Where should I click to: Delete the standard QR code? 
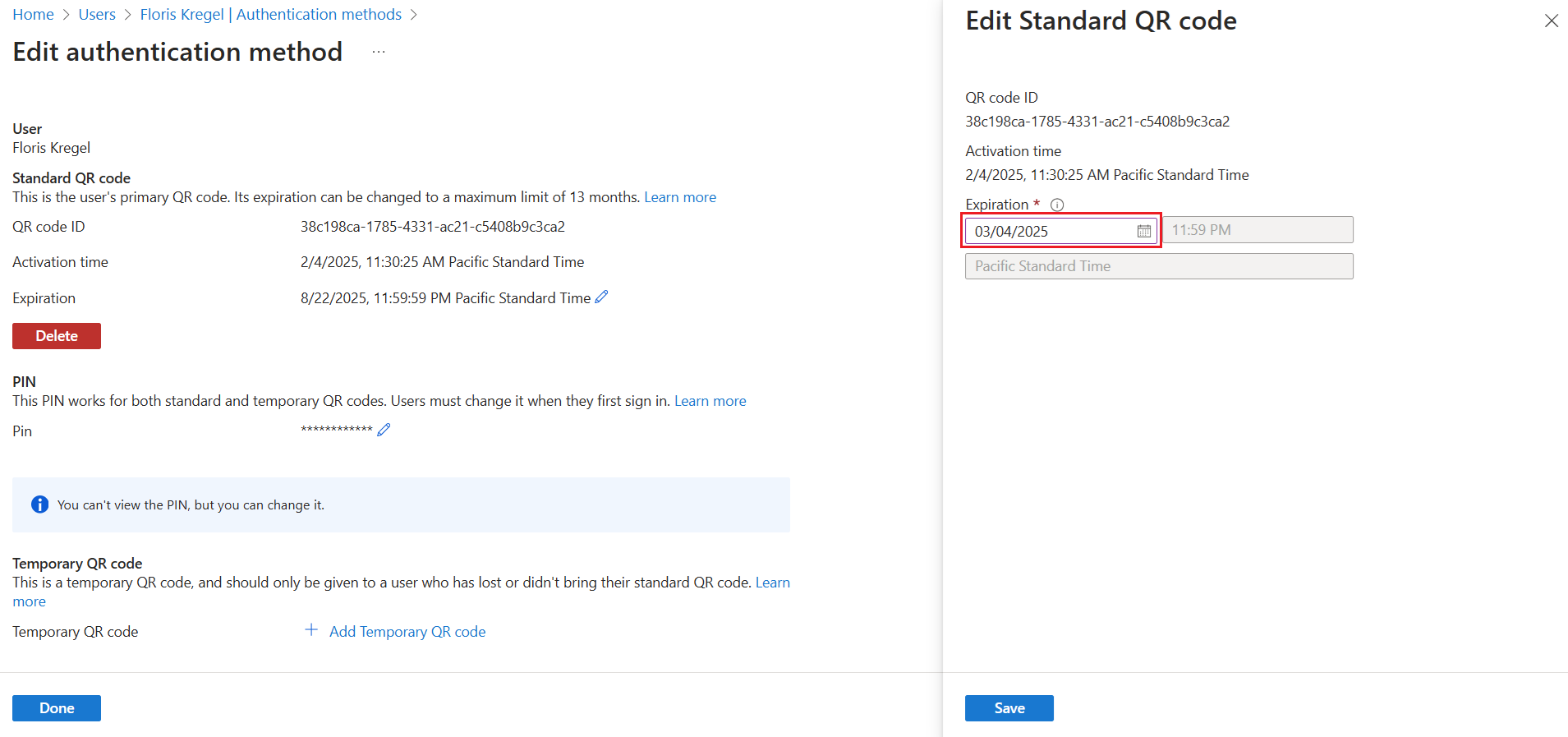[57, 336]
